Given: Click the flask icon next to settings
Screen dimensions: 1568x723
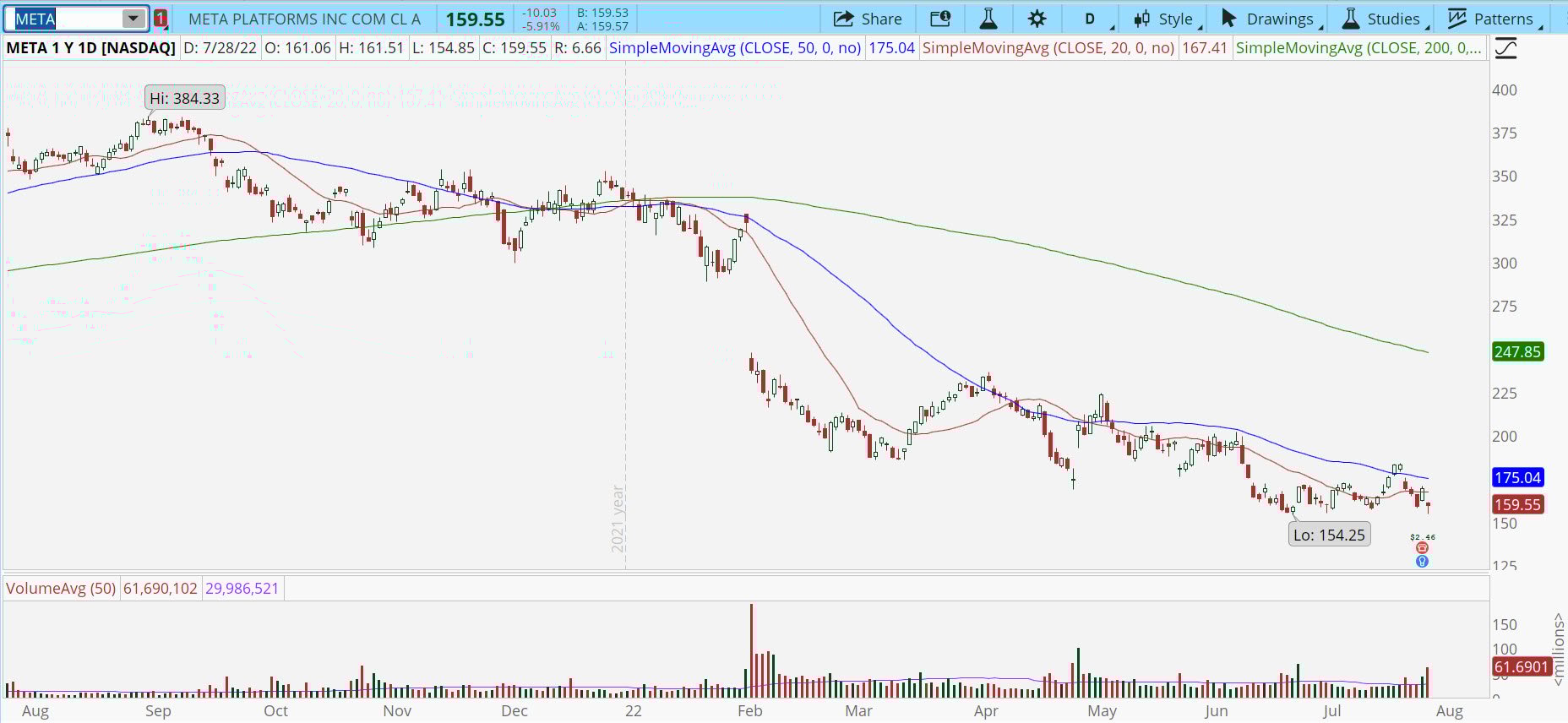Looking at the screenshot, I should click(x=988, y=19).
